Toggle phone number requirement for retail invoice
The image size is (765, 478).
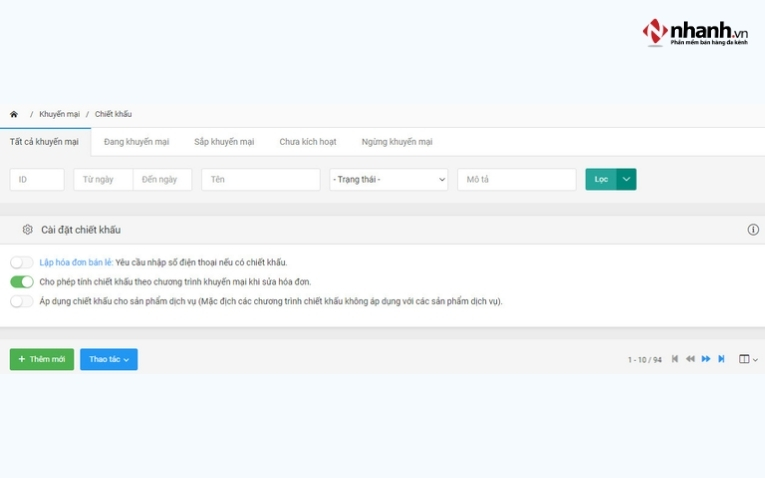coord(22,263)
